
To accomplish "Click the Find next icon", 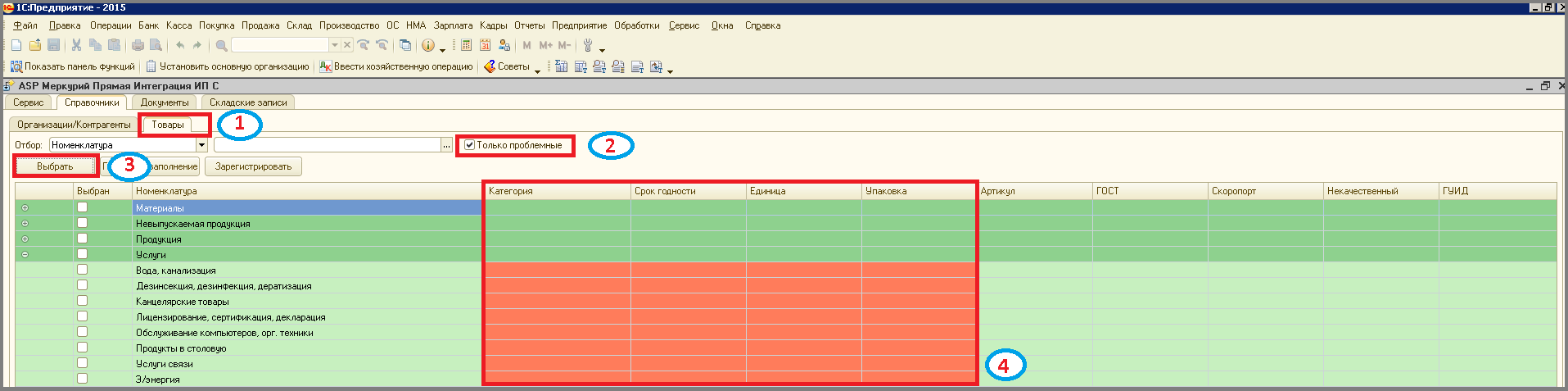I will pos(363,45).
